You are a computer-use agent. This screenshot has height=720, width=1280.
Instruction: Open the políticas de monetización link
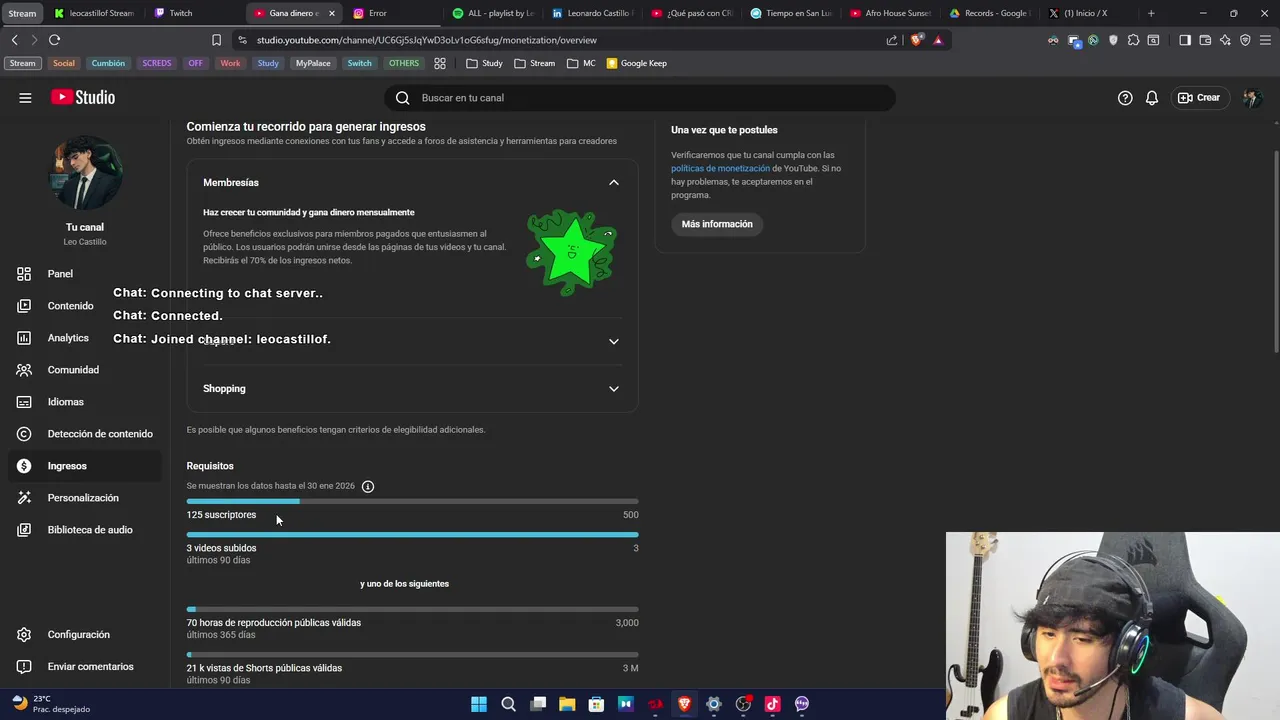(x=720, y=169)
